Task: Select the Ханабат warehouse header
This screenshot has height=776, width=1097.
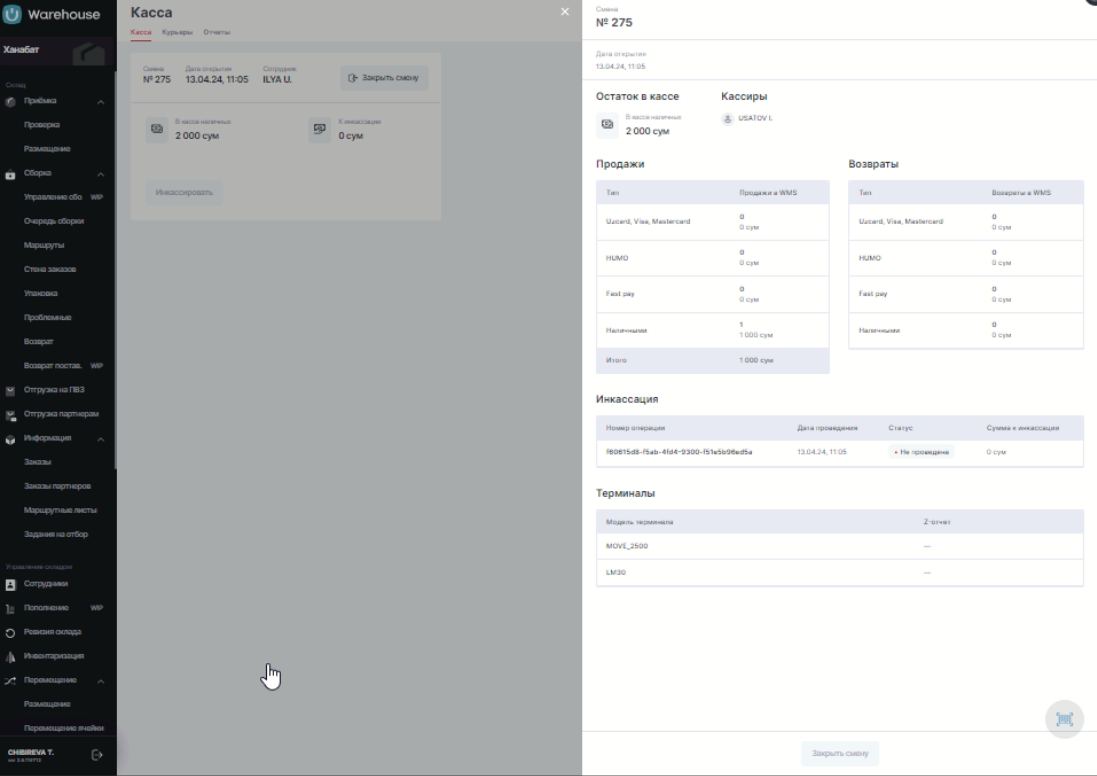Action: point(57,50)
